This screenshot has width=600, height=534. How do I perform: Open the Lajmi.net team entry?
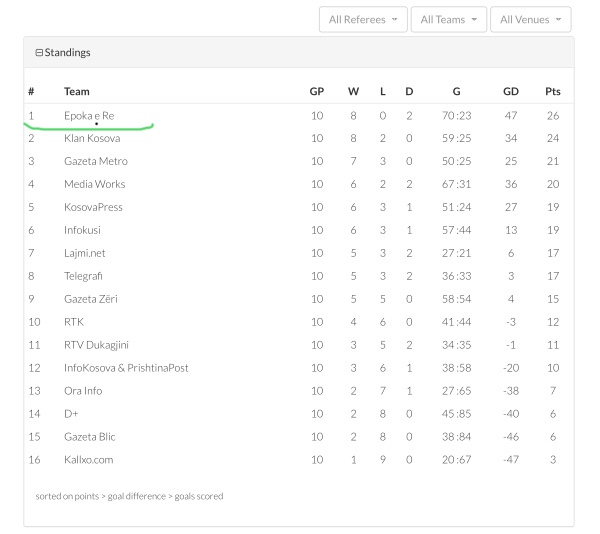[85, 253]
